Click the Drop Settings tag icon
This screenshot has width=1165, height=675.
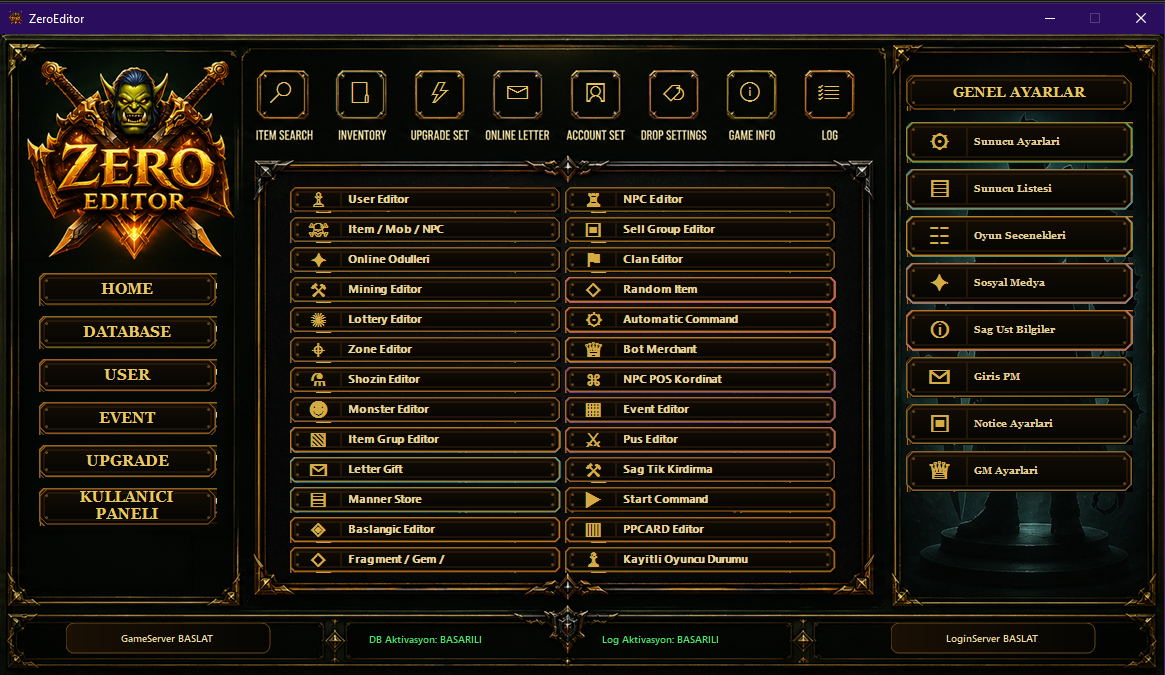(x=673, y=94)
